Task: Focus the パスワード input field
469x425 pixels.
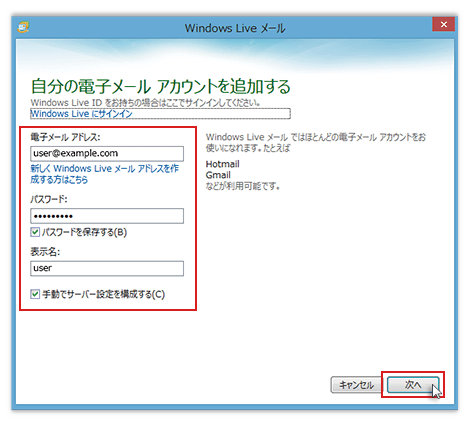Action: coord(107,216)
